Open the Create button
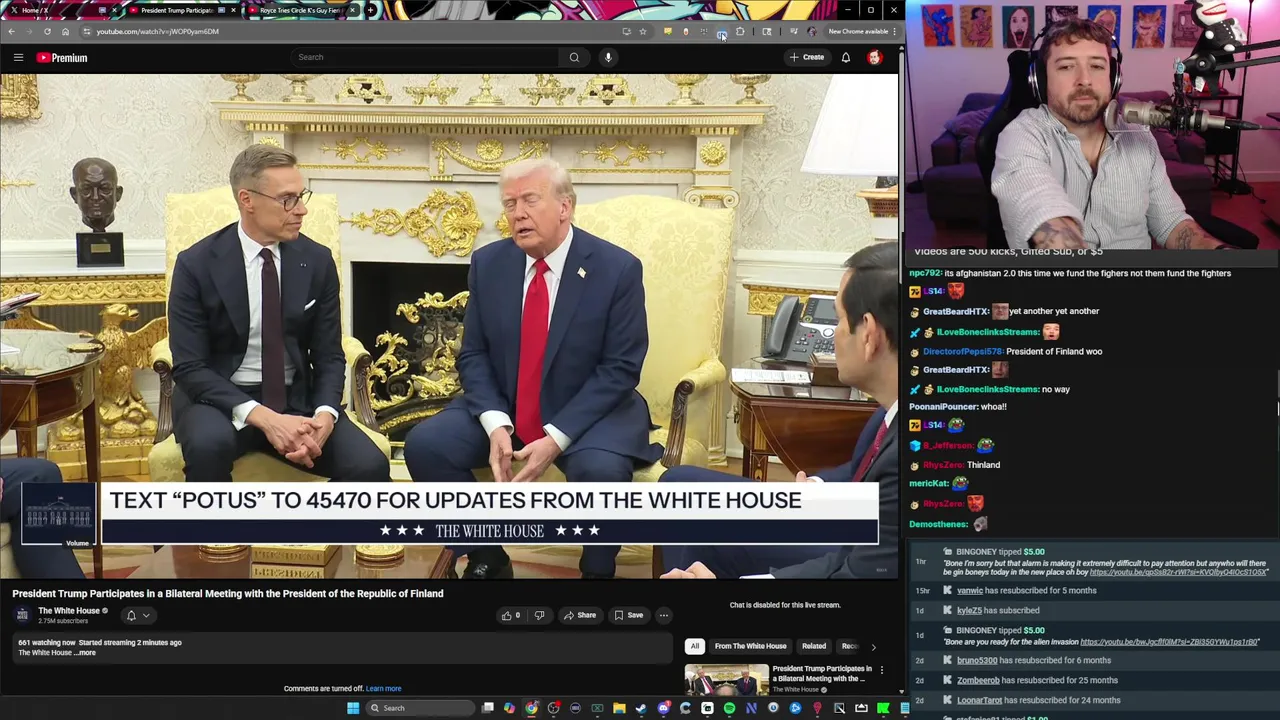 tap(807, 57)
